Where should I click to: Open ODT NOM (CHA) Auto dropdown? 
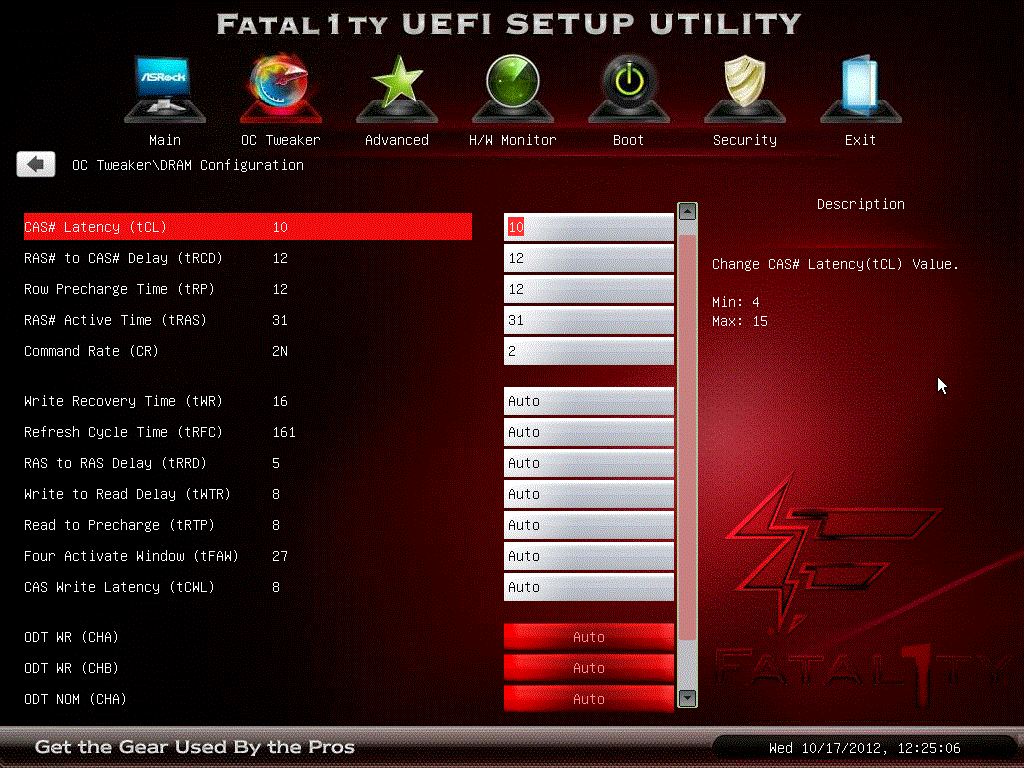(x=588, y=699)
